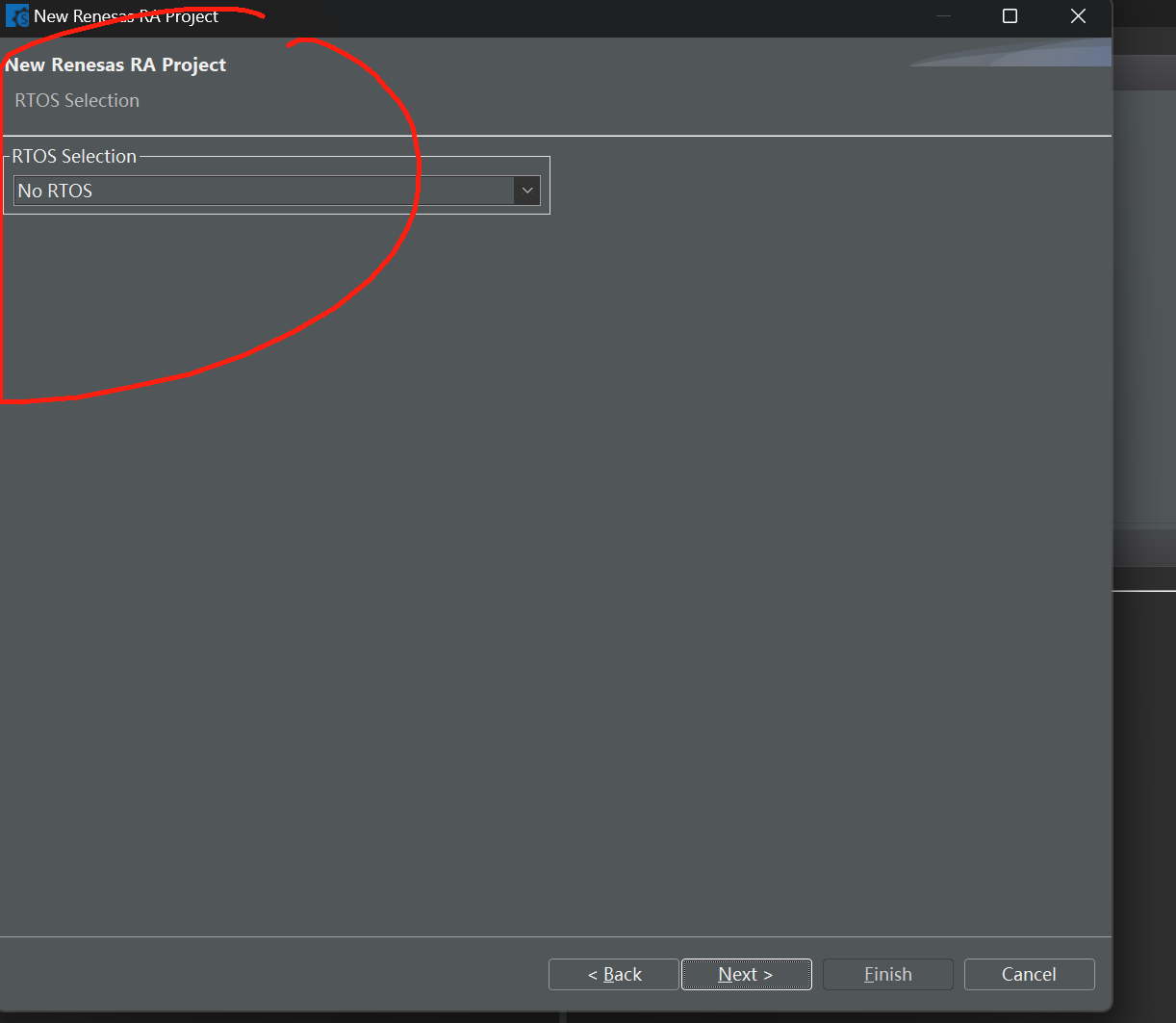The width and height of the screenshot is (1176, 1023).
Task: Open the RTOS Selection dropdown arrow
Action: pyautogui.click(x=526, y=191)
